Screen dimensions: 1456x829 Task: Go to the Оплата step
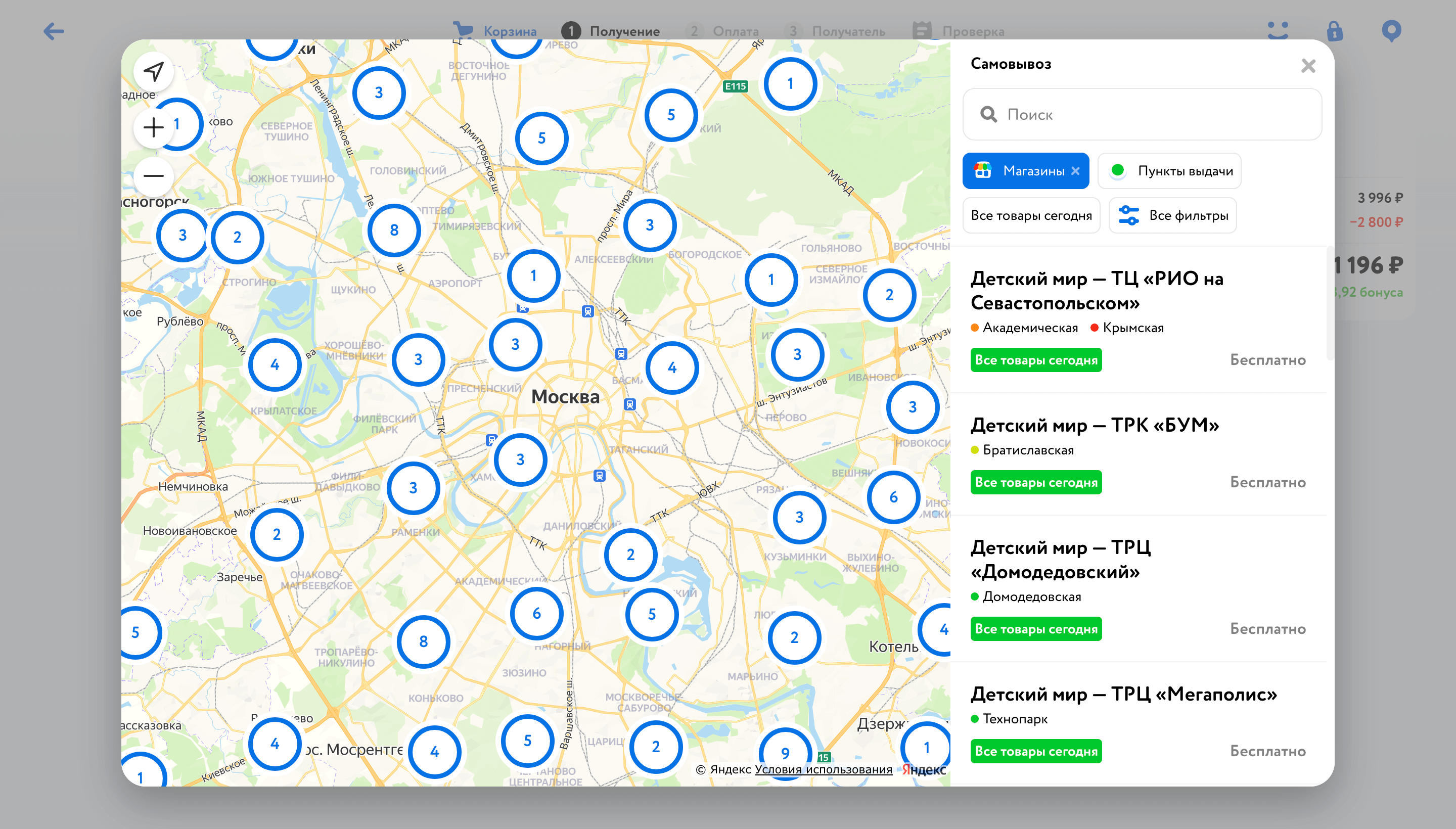pos(721,31)
